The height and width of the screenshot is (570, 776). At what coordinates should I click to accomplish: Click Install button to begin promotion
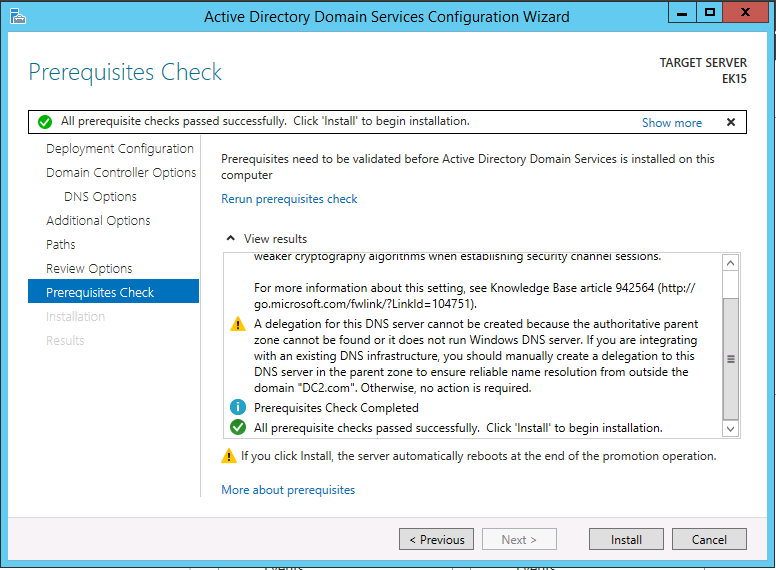626,540
